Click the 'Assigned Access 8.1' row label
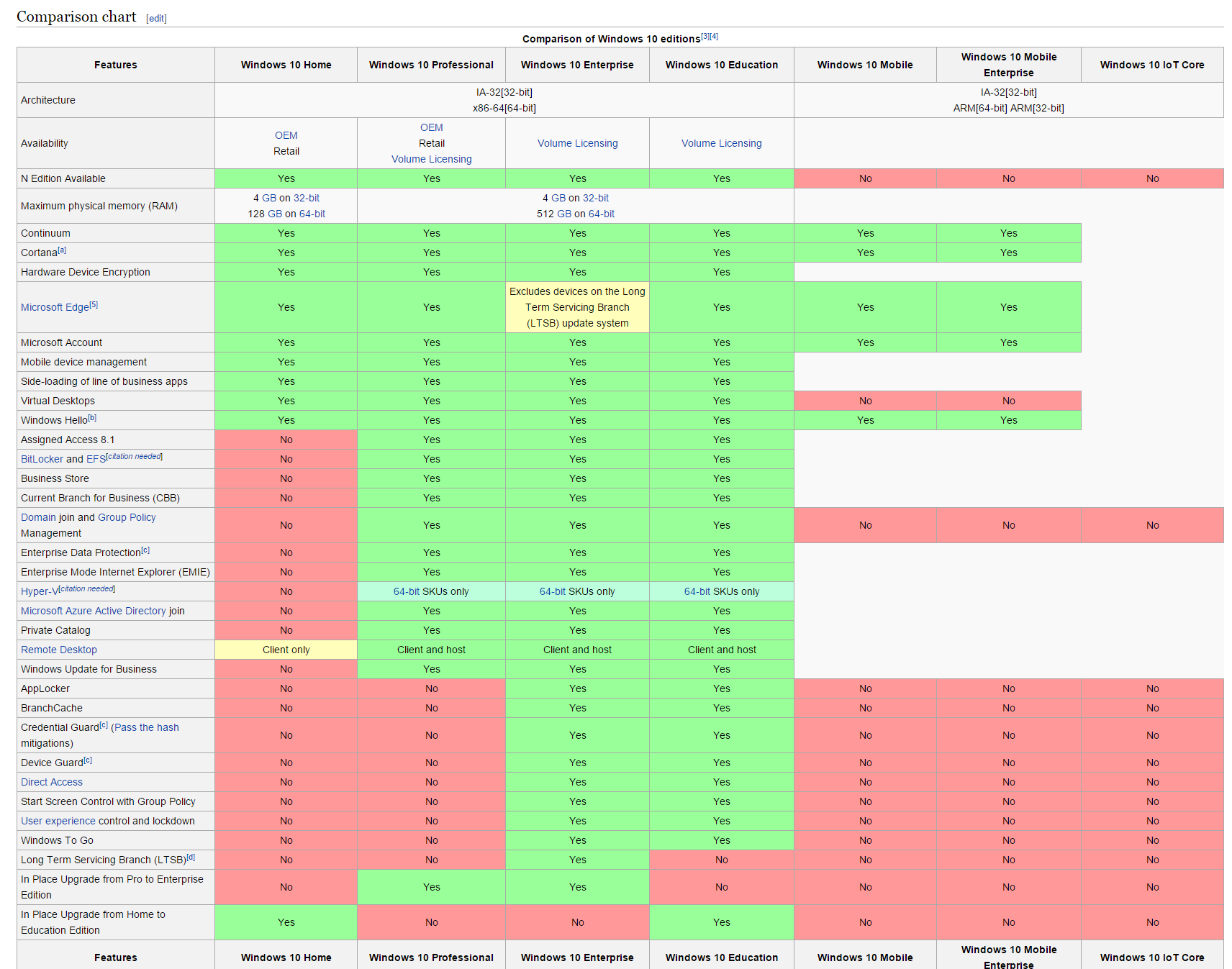The width and height of the screenshot is (1232, 969). [68, 440]
